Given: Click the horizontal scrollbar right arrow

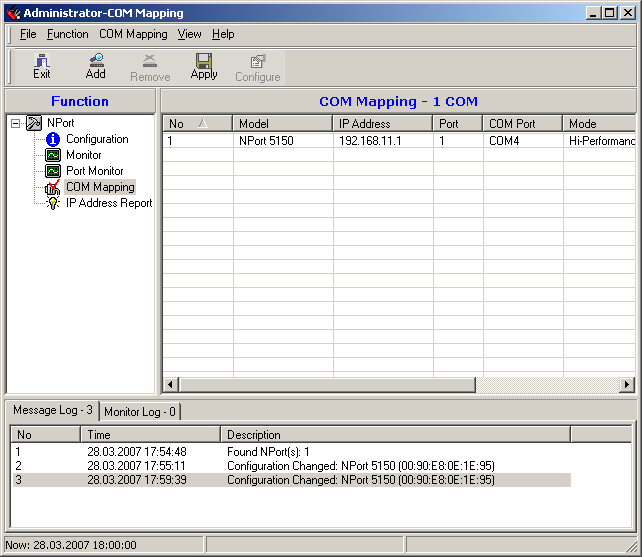Looking at the screenshot, I should tap(627, 384).
